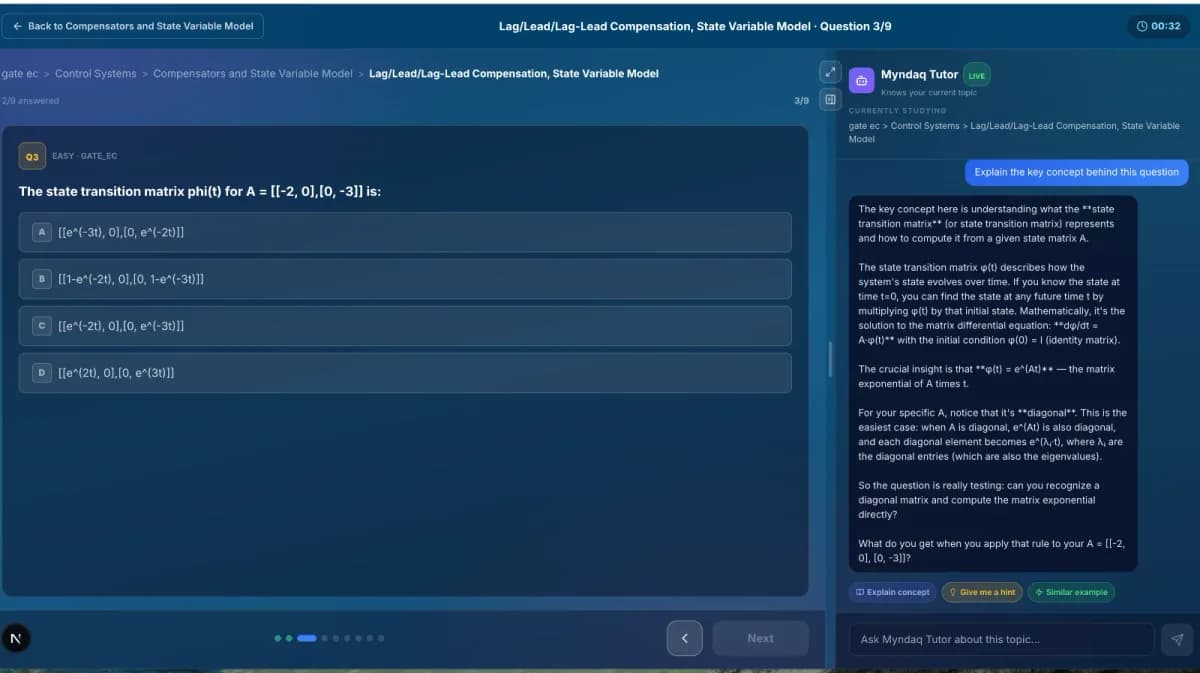The width and height of the screenshot is (1200, 673).
Task: Click the expand tutor panel arrows icon
Action: pos(829,72)
